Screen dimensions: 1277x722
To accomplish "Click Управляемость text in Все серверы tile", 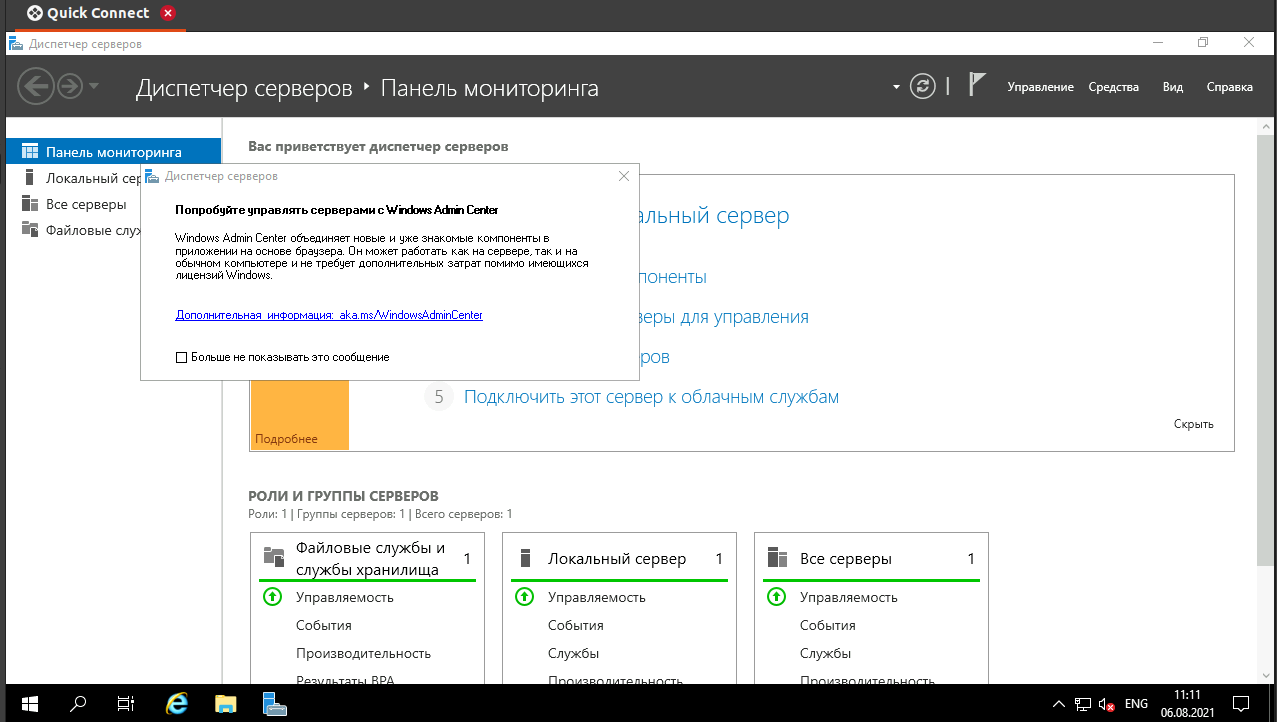I will point(849,597).
